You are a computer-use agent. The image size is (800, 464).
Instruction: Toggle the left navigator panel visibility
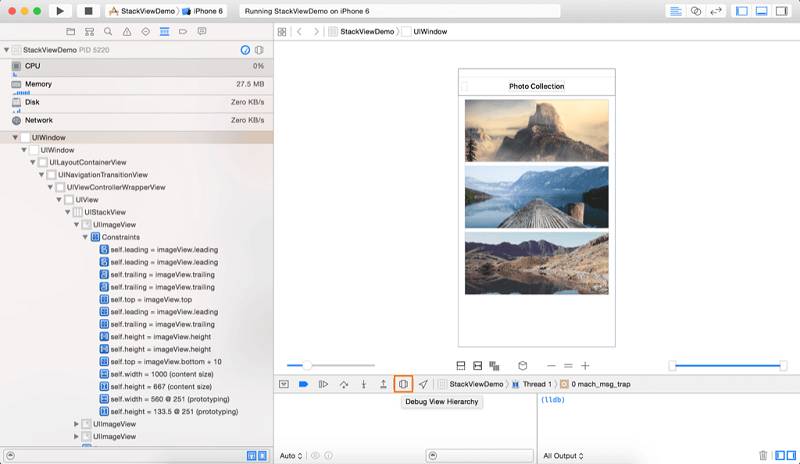tap(742, 11)
